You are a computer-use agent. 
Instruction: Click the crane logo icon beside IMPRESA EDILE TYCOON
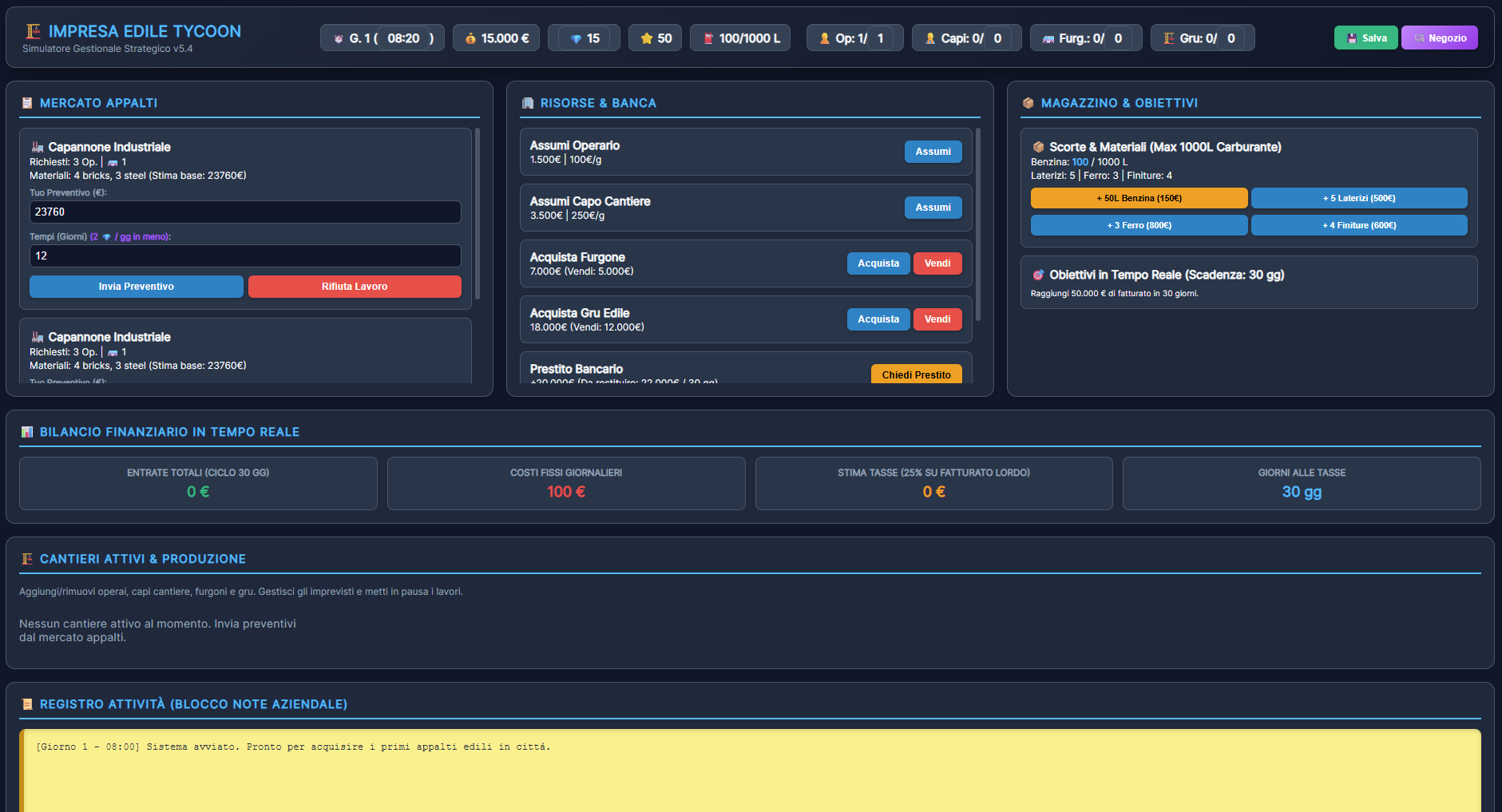[x=33, y=31]
